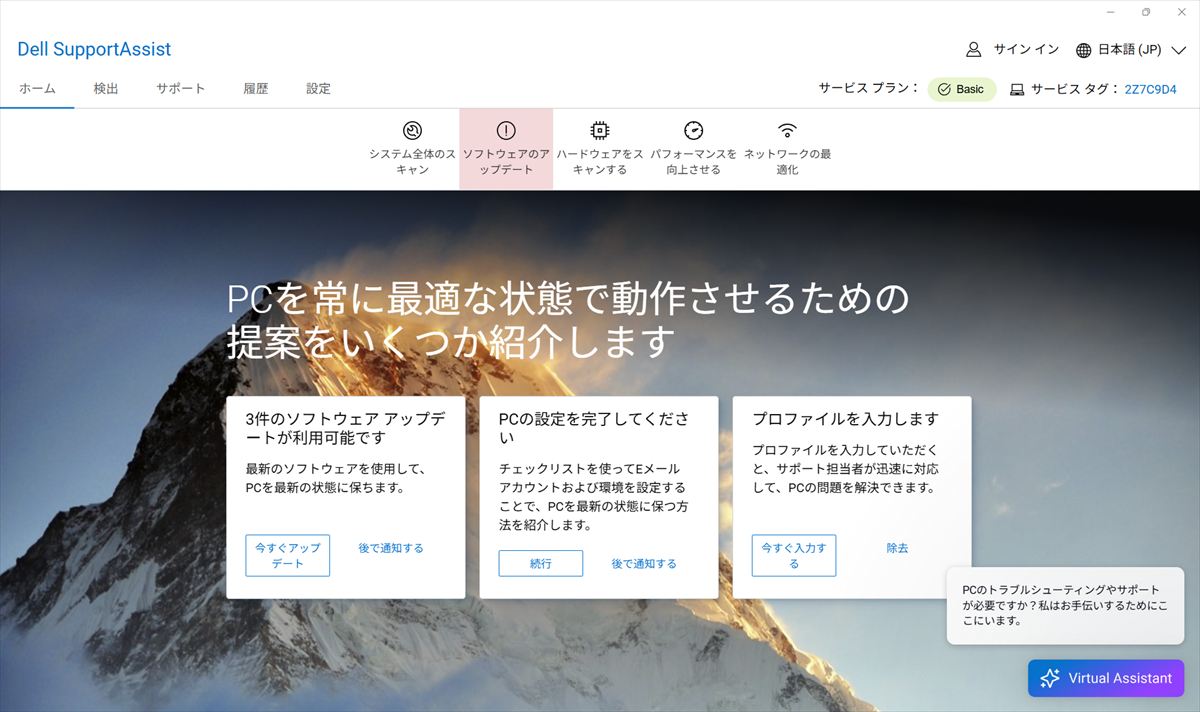This screenshot has height=712, width=1200.
Task: Expand the 日本語 (JP) language dropdown
Action: pos(1178,50)
